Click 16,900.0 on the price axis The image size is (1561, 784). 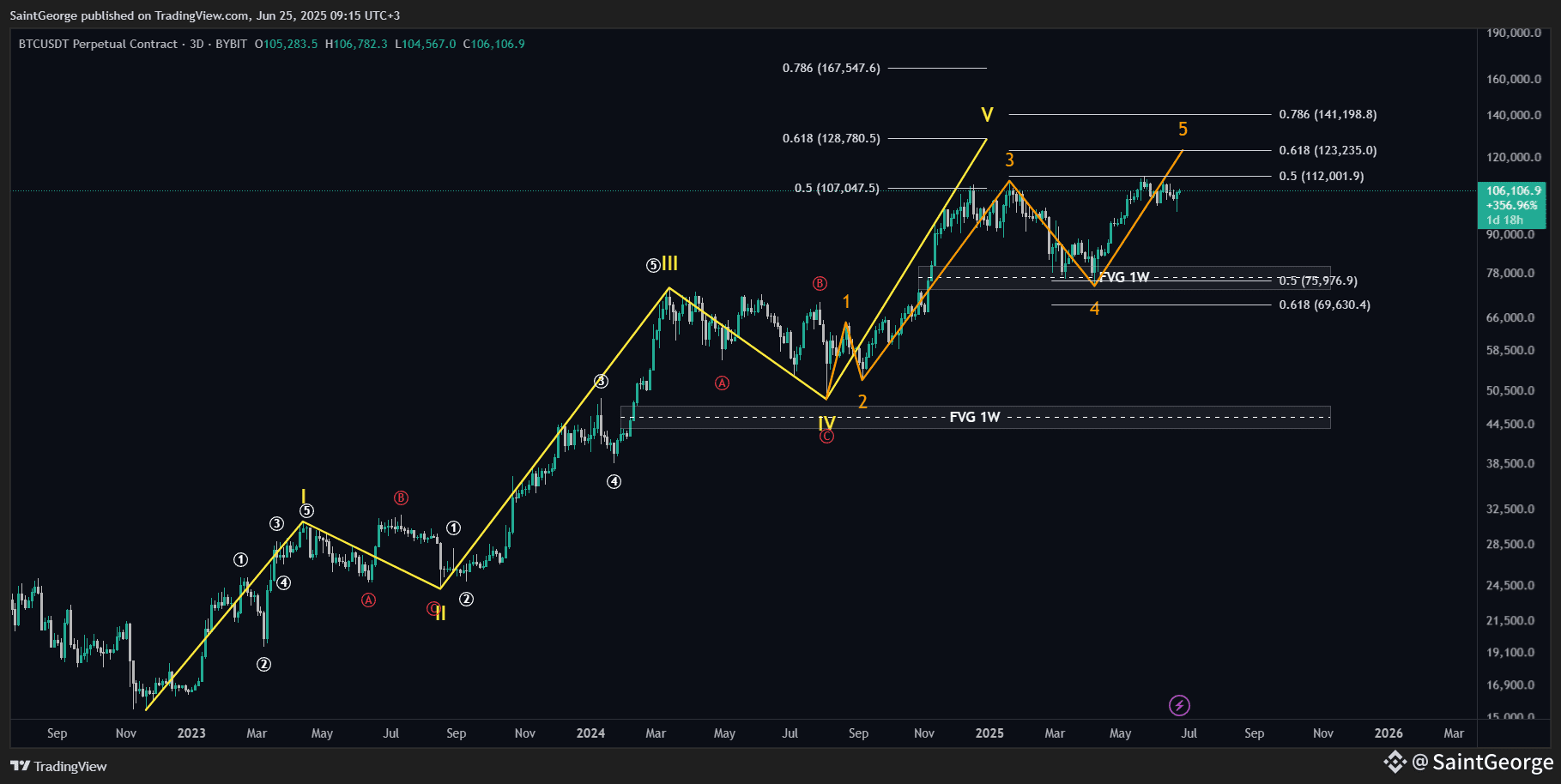pos(1510,684)
